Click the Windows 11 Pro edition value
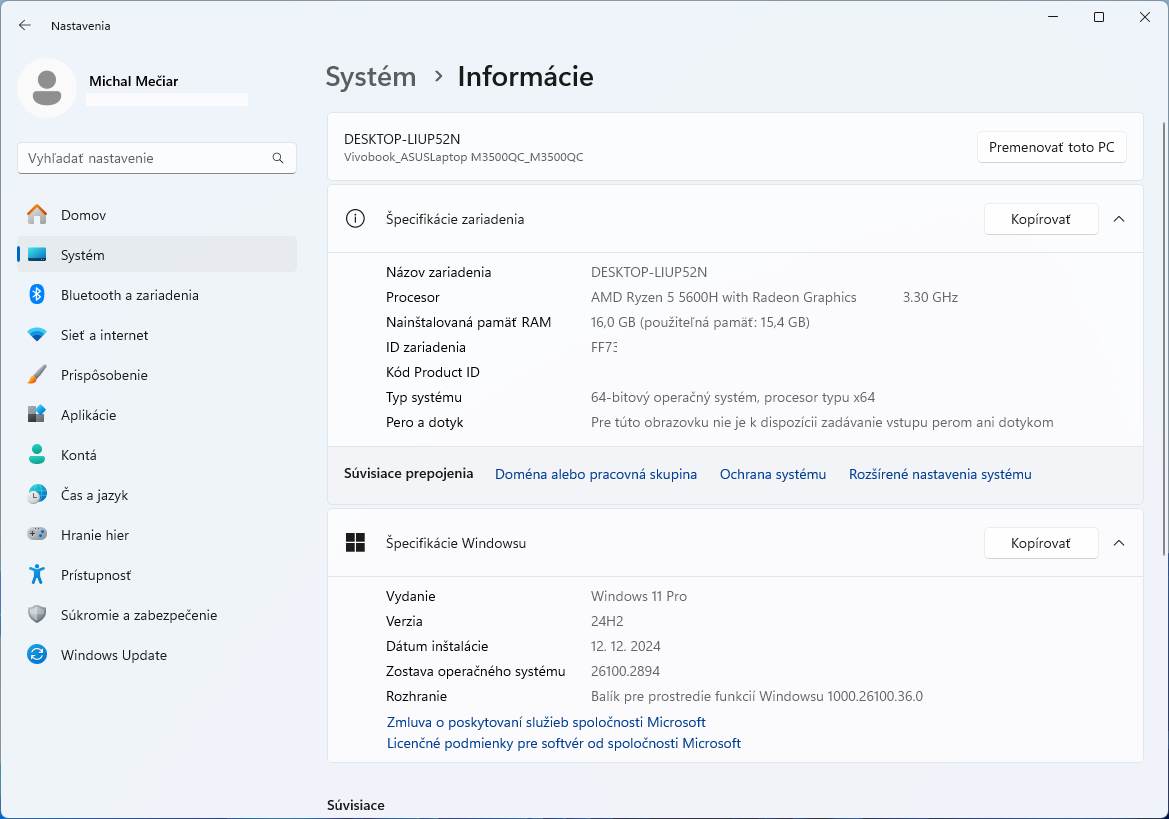Screen dimensions: 1169x819 639,596
